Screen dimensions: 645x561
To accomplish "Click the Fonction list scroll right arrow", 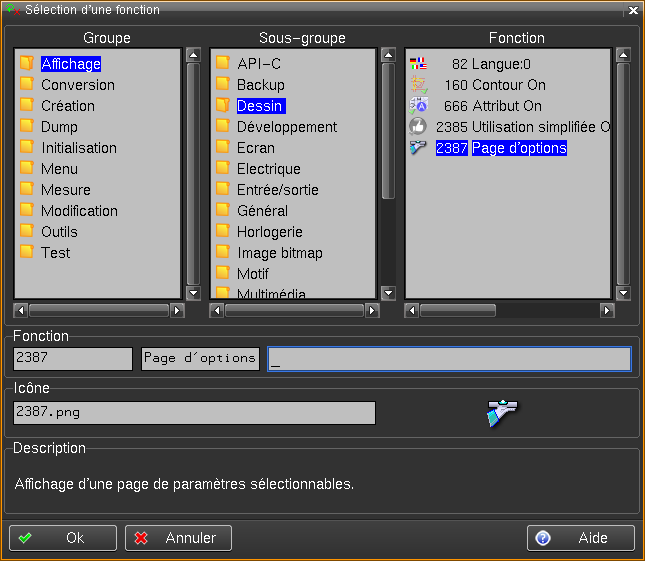I will 607,311.
